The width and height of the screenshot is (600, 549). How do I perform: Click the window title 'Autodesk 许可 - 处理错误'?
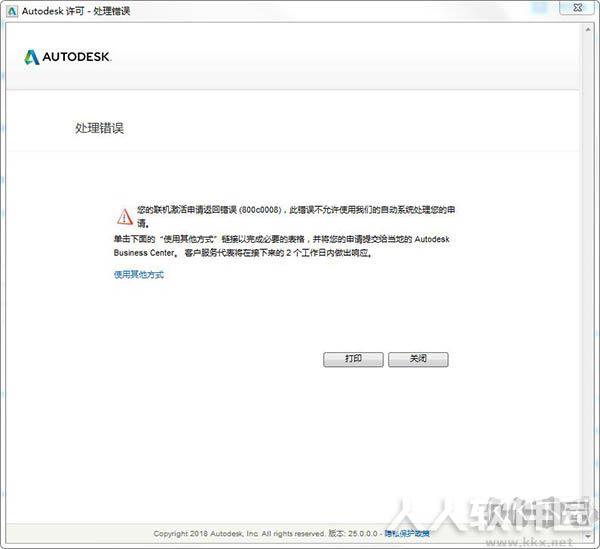pos(76,11)
